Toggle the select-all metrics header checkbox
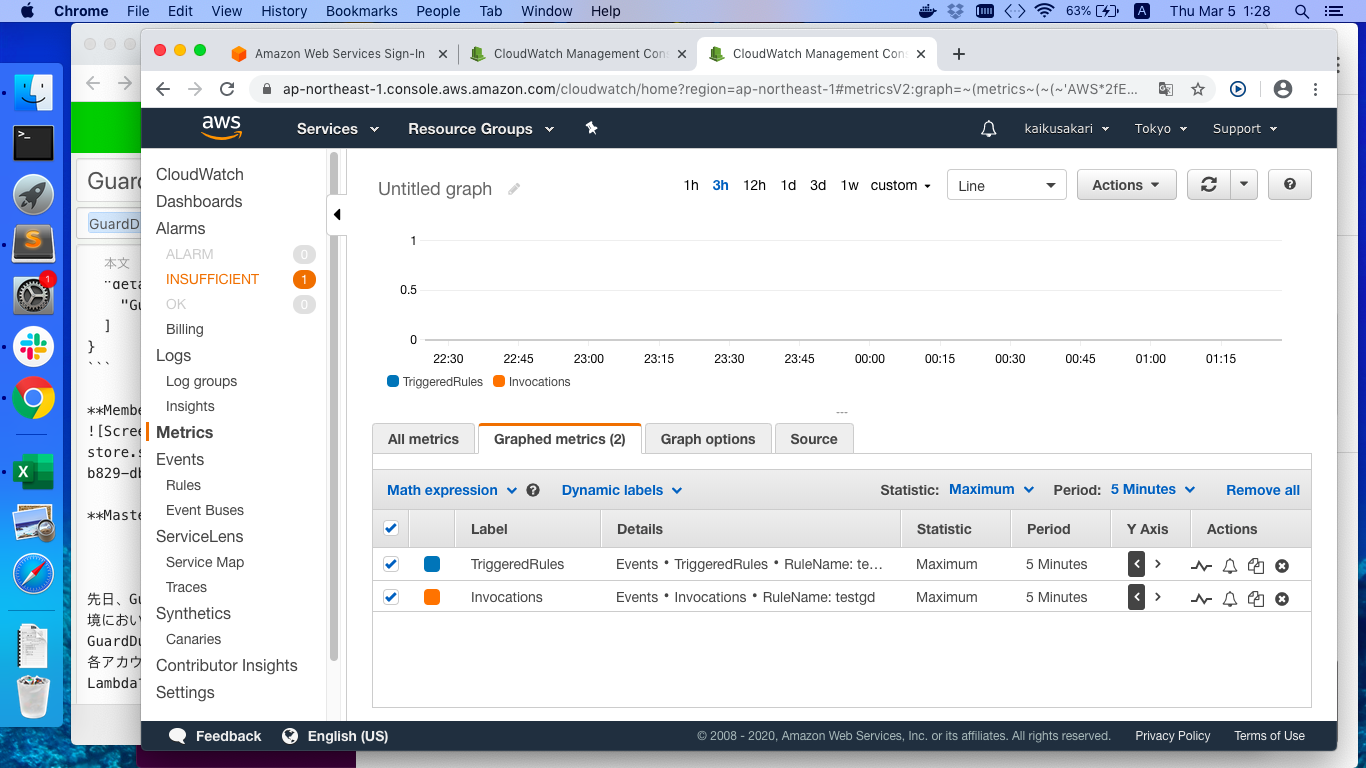 click(x=391, y=529)
